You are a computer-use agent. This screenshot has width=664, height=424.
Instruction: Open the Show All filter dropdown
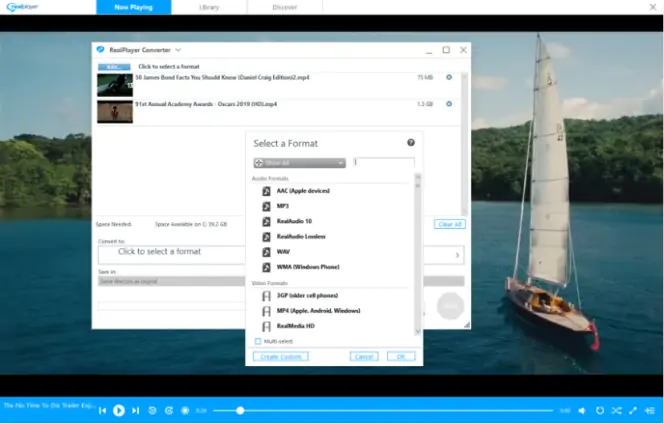pyautogui.click(x=299, y=163)
